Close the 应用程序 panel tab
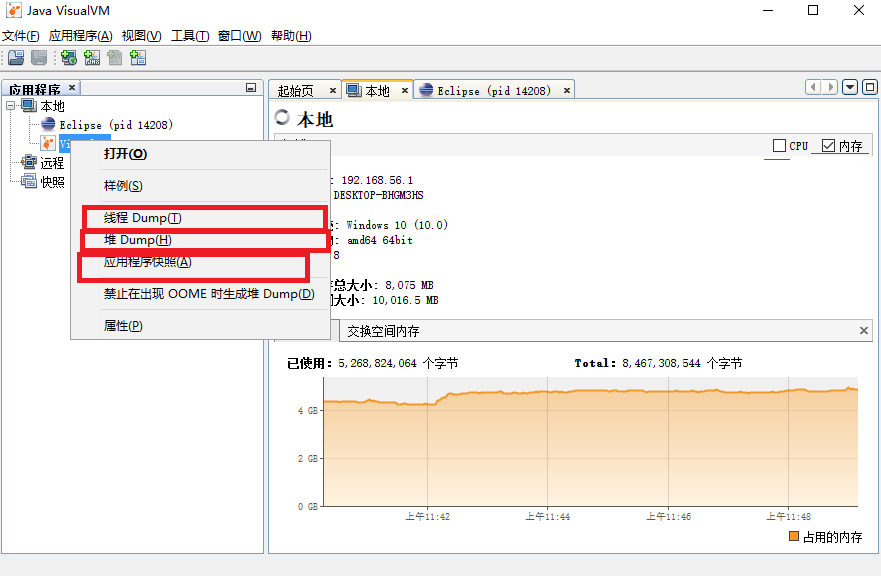 [x=72, y=88]
